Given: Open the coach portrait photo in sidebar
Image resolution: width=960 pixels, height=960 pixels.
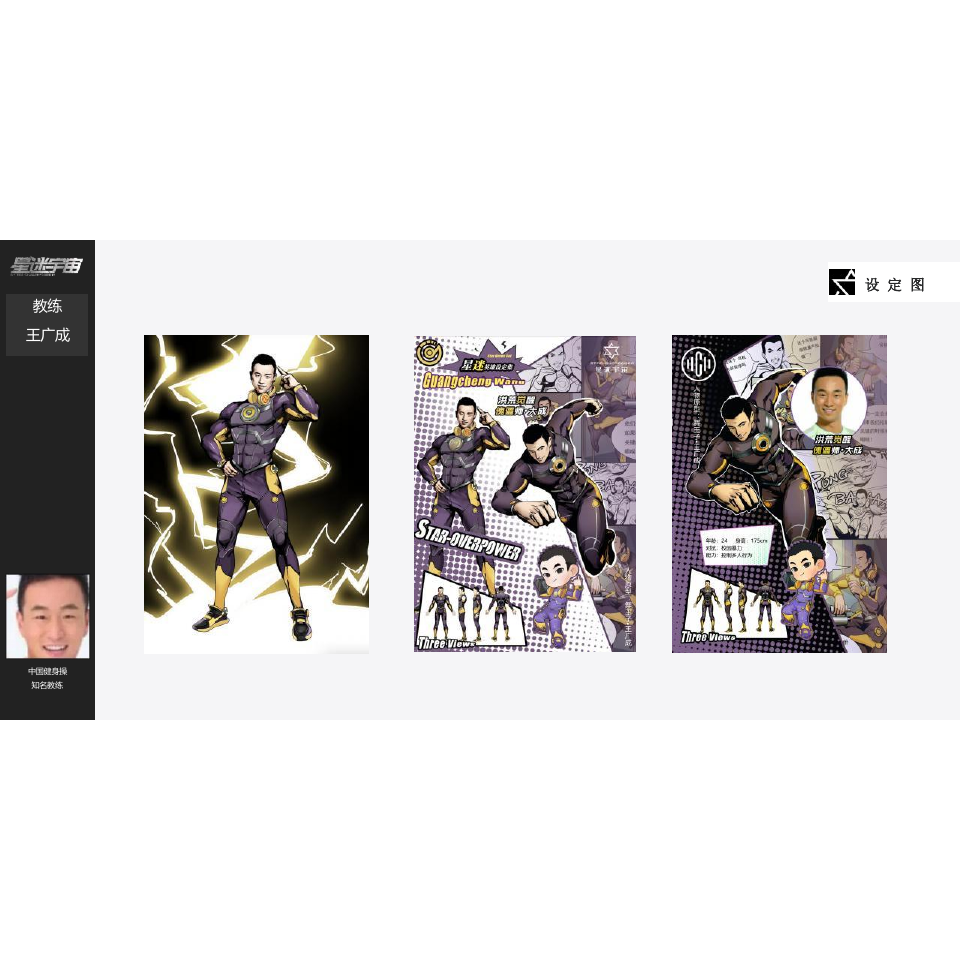Looking at the screenshot, I should point(48,616).
